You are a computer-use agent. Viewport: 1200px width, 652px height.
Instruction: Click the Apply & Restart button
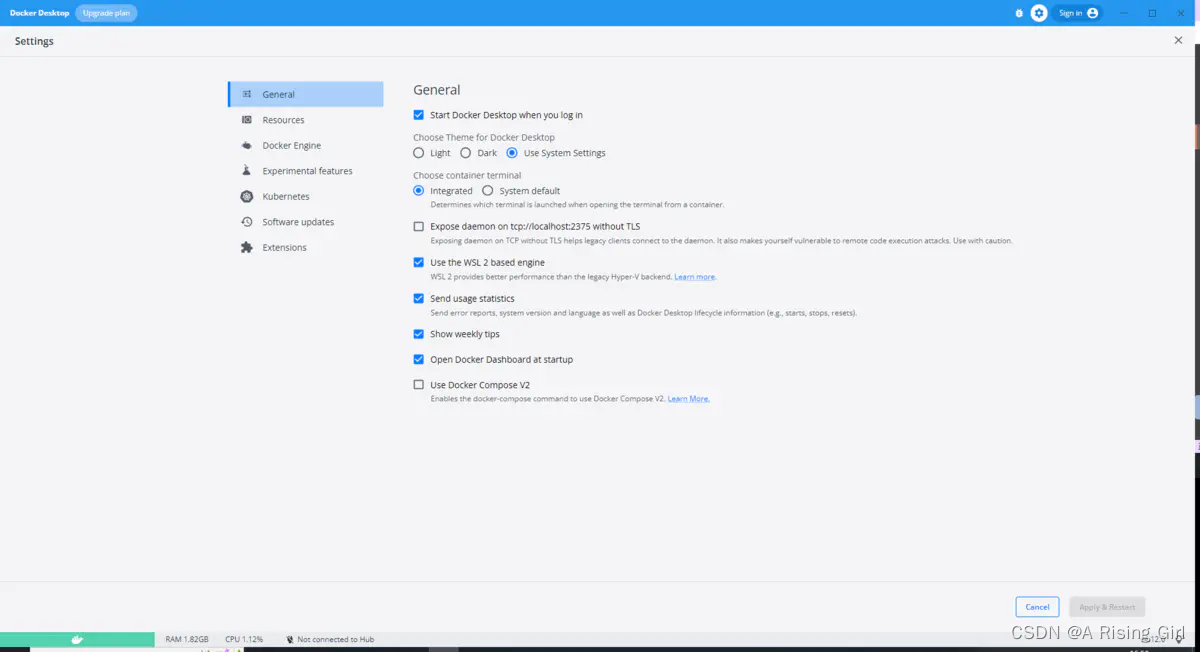[1107, 607]
